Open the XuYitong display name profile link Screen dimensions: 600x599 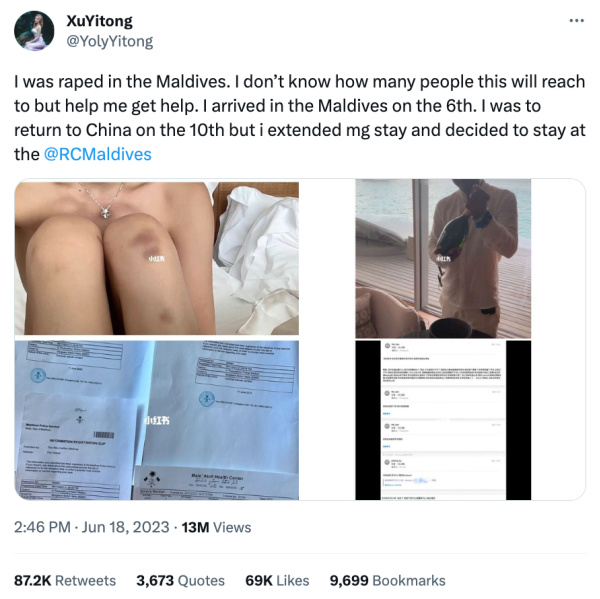coord(99,21)
